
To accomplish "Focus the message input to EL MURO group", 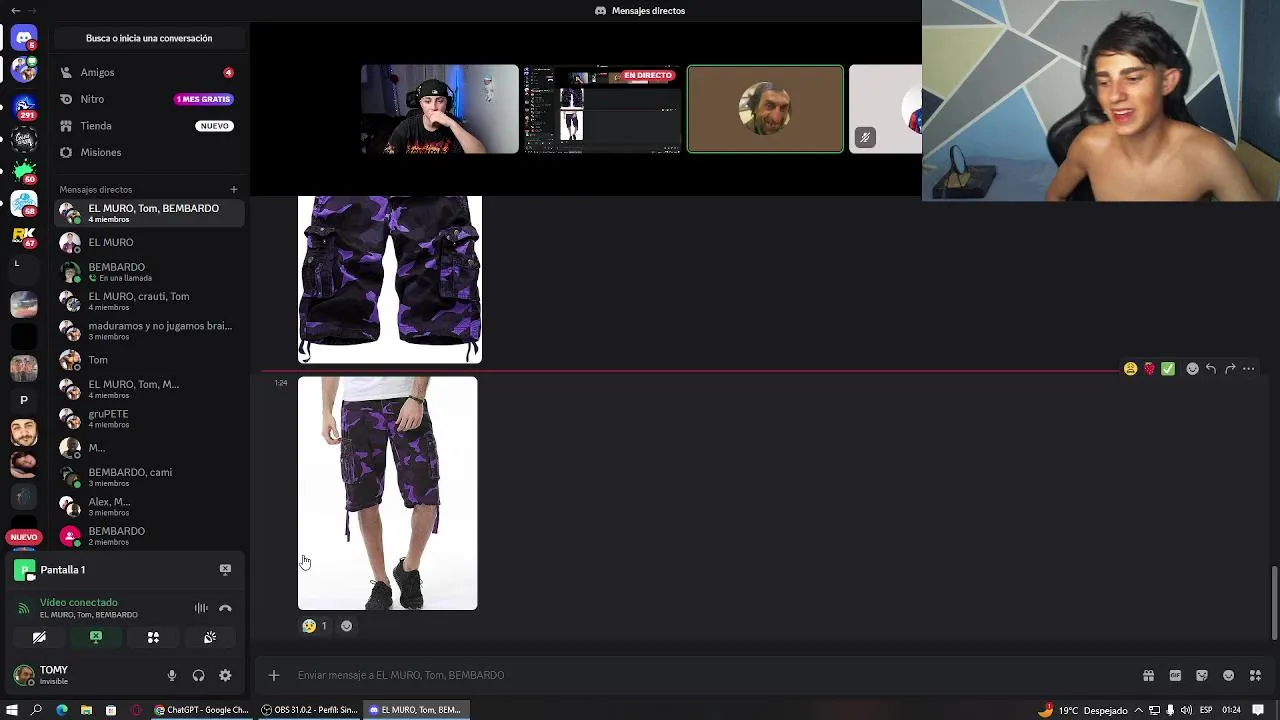I will click(700, 675).
